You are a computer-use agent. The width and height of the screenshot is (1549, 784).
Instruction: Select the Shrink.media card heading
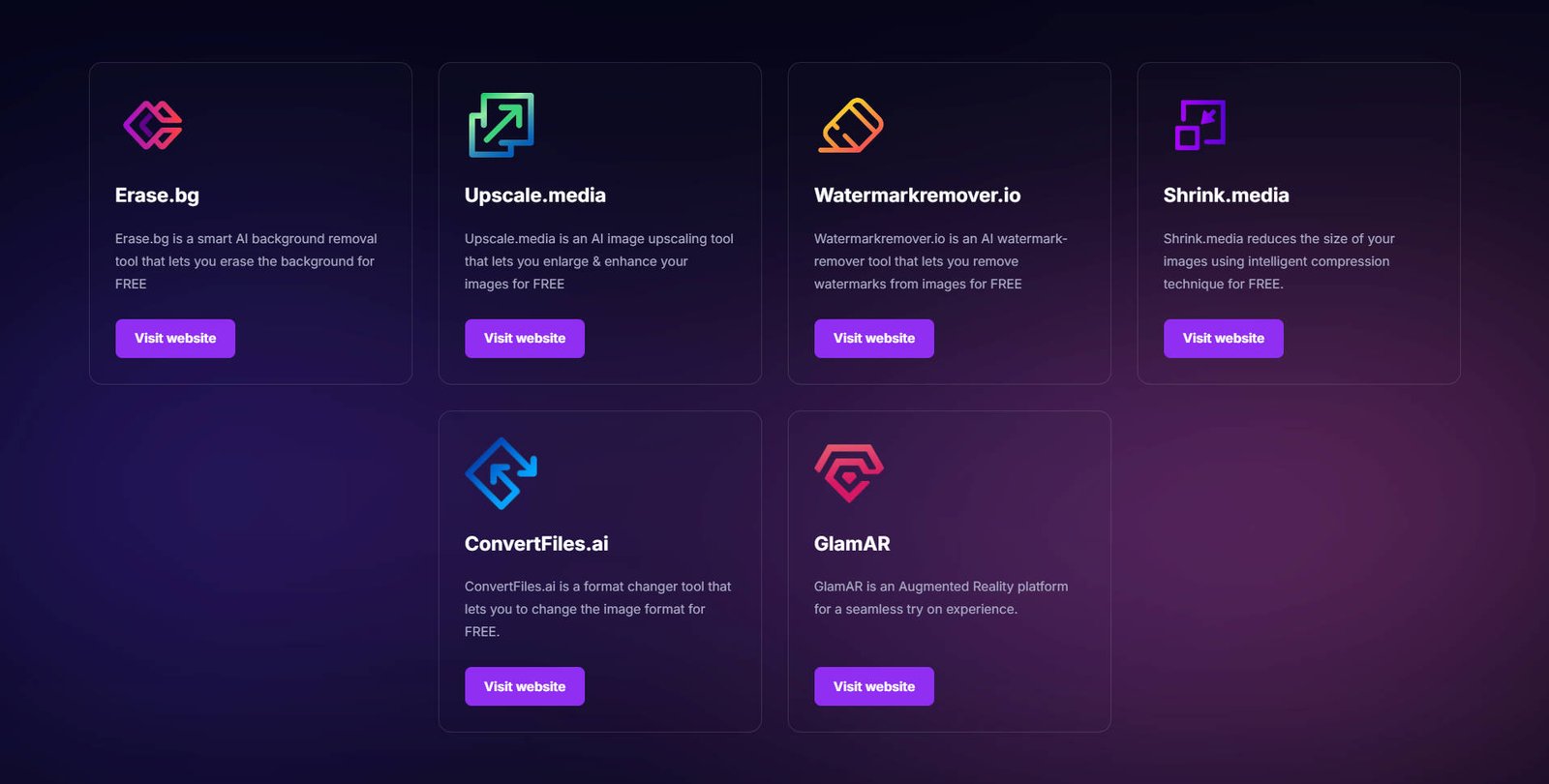click(1227, 196)
